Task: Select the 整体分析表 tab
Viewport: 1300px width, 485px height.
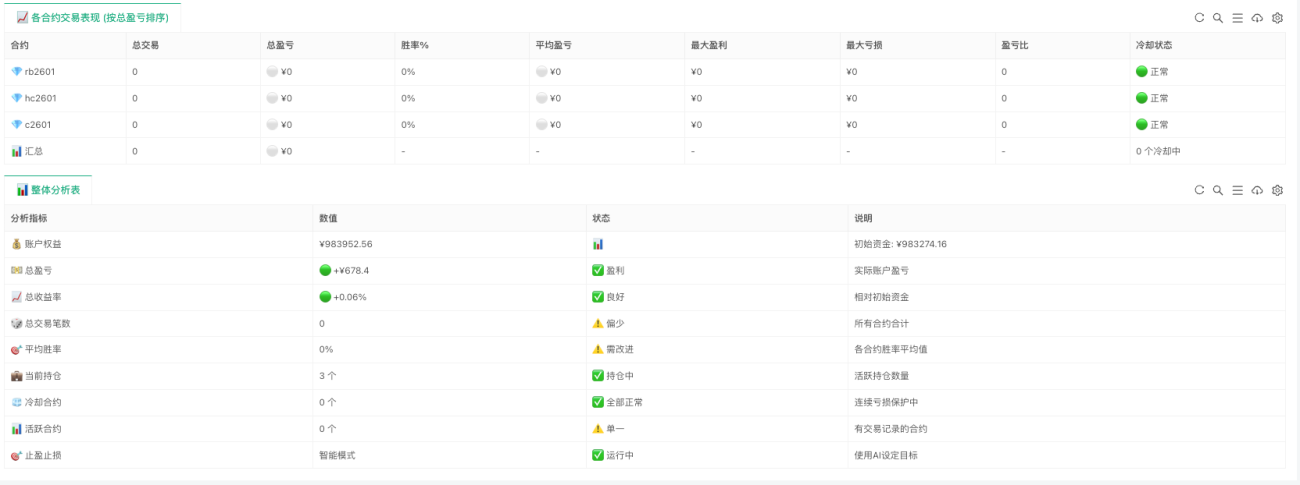Action: pyautogui.click(x=48, y=190)
